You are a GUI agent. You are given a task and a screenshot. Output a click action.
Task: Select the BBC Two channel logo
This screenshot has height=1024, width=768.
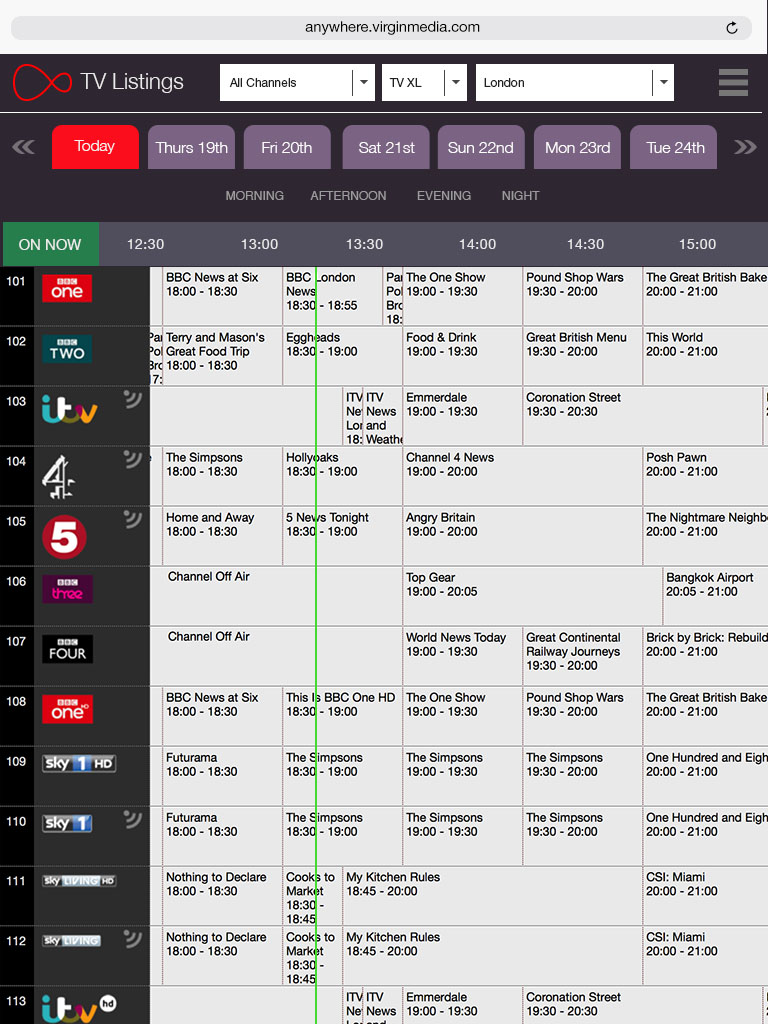click(x=67, y=349)
